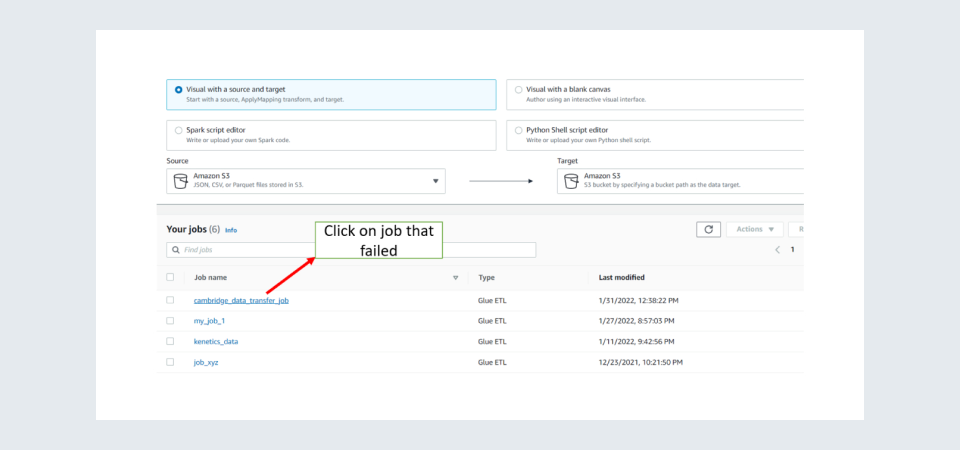Click Glue ETL type in job_xyz row
The height and width of the screenshot is (450, 960).
click(492, 362)
